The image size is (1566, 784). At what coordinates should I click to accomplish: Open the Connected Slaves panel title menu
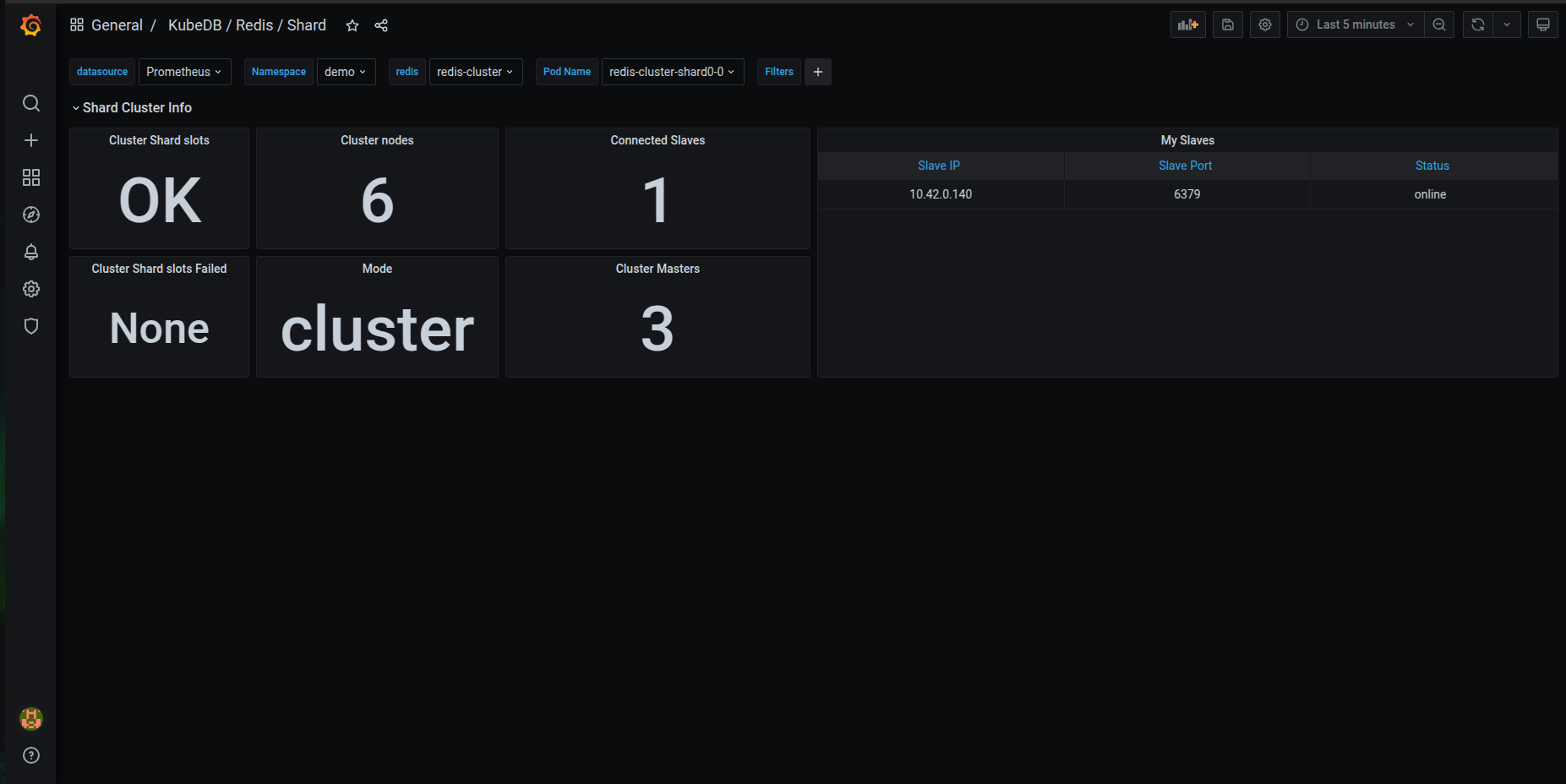point(658,140)
